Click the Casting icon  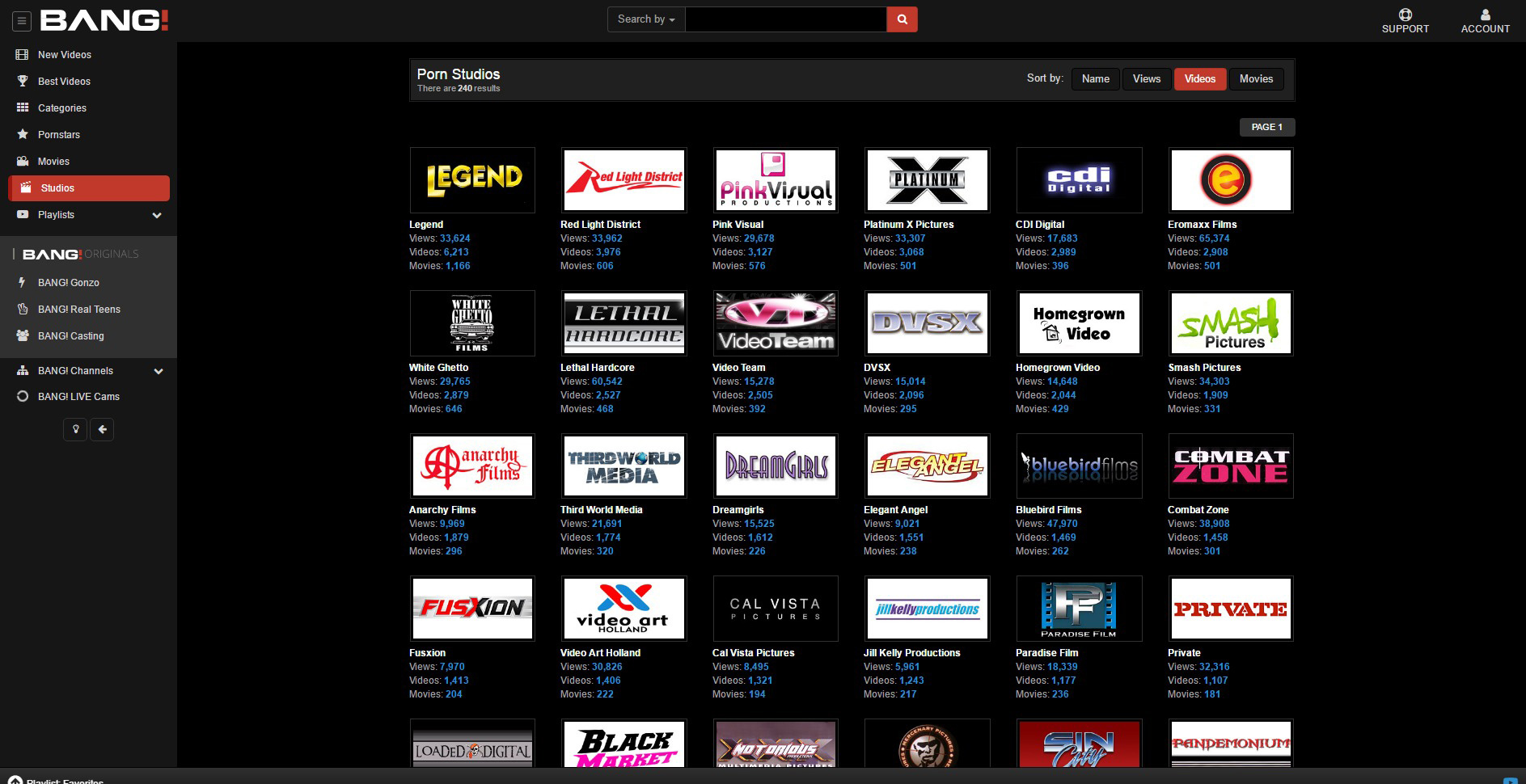[x=23, y=335]
